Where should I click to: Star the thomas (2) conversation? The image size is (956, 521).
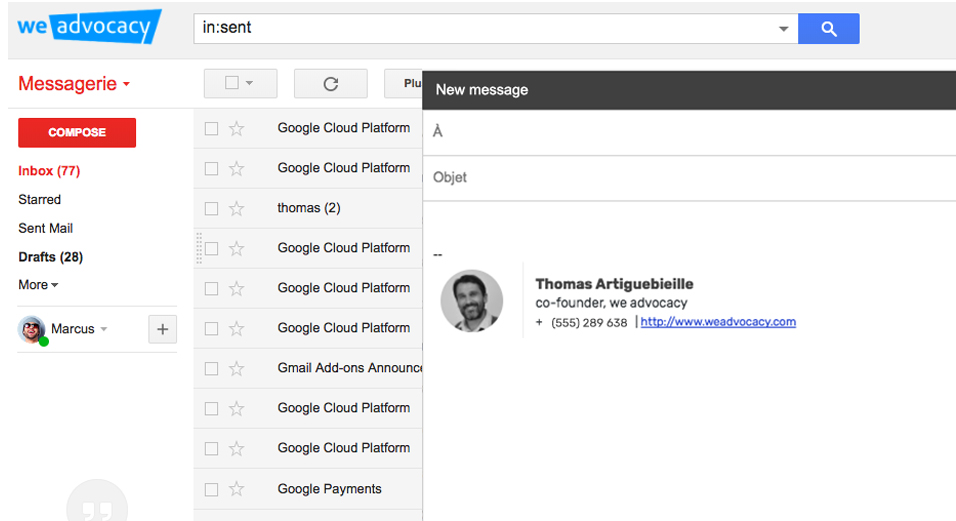coord(237,208)
